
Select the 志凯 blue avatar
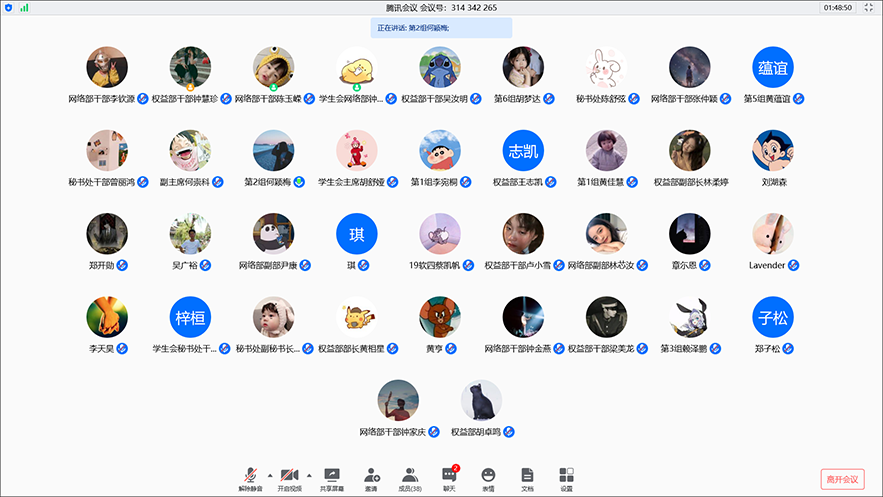click(x=523, y=150)
